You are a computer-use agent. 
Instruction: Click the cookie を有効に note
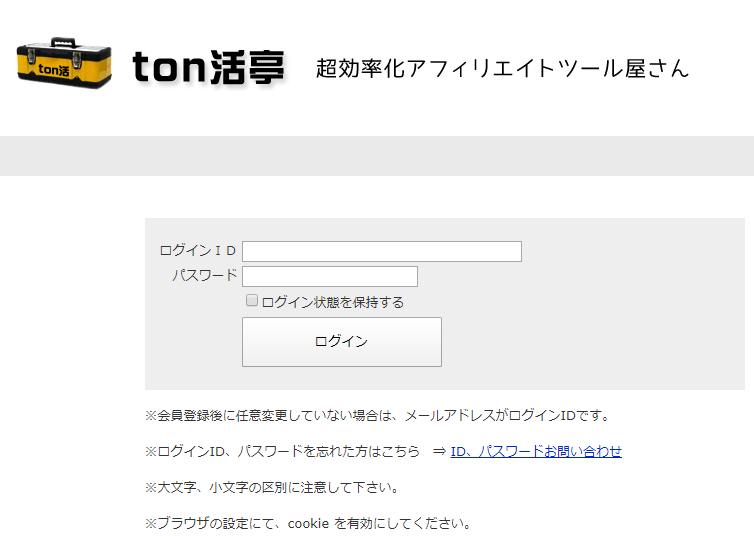tap(307, 523)
